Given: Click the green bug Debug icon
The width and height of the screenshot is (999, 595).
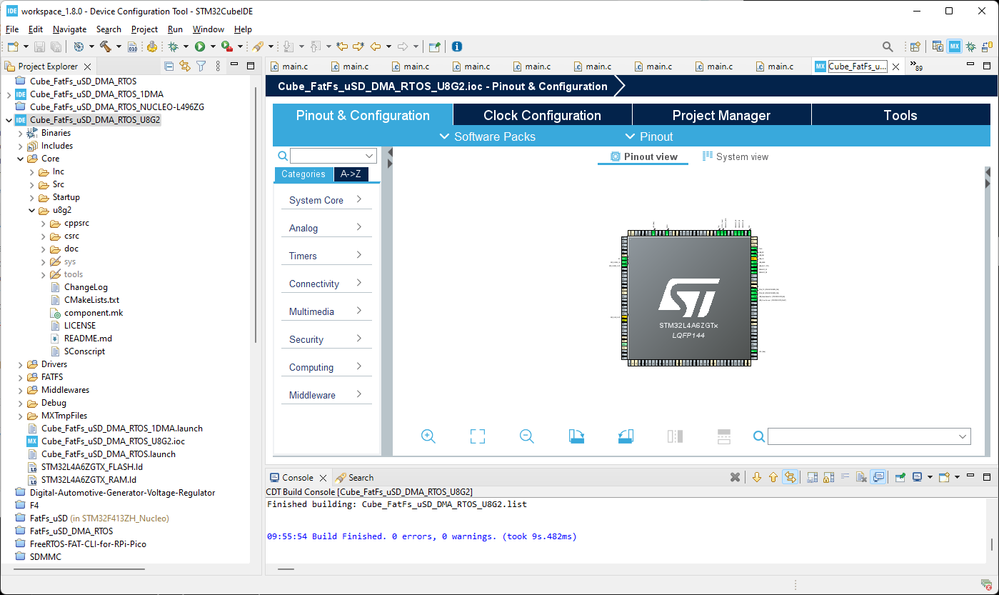Looking at the screenshot, I should (173, 47).
